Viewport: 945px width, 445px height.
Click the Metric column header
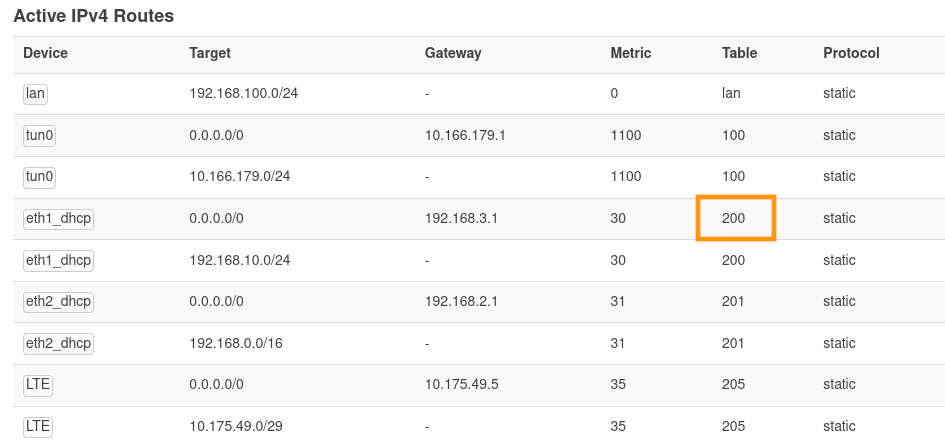pos(631,53)
